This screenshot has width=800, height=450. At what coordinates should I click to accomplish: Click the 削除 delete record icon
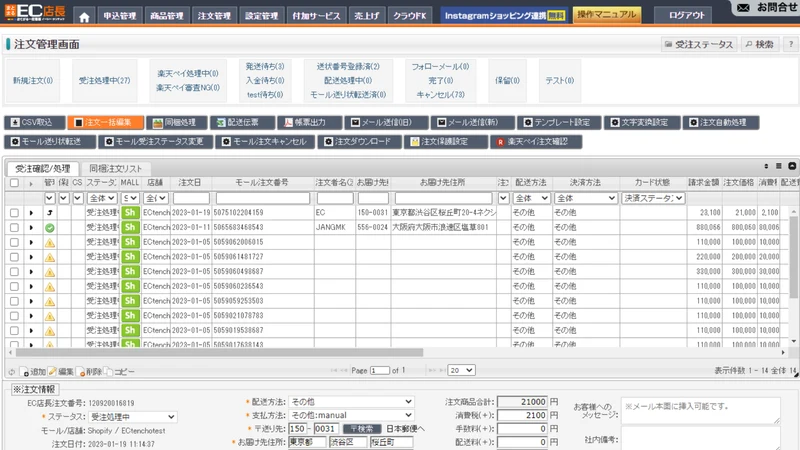[81, 372]
